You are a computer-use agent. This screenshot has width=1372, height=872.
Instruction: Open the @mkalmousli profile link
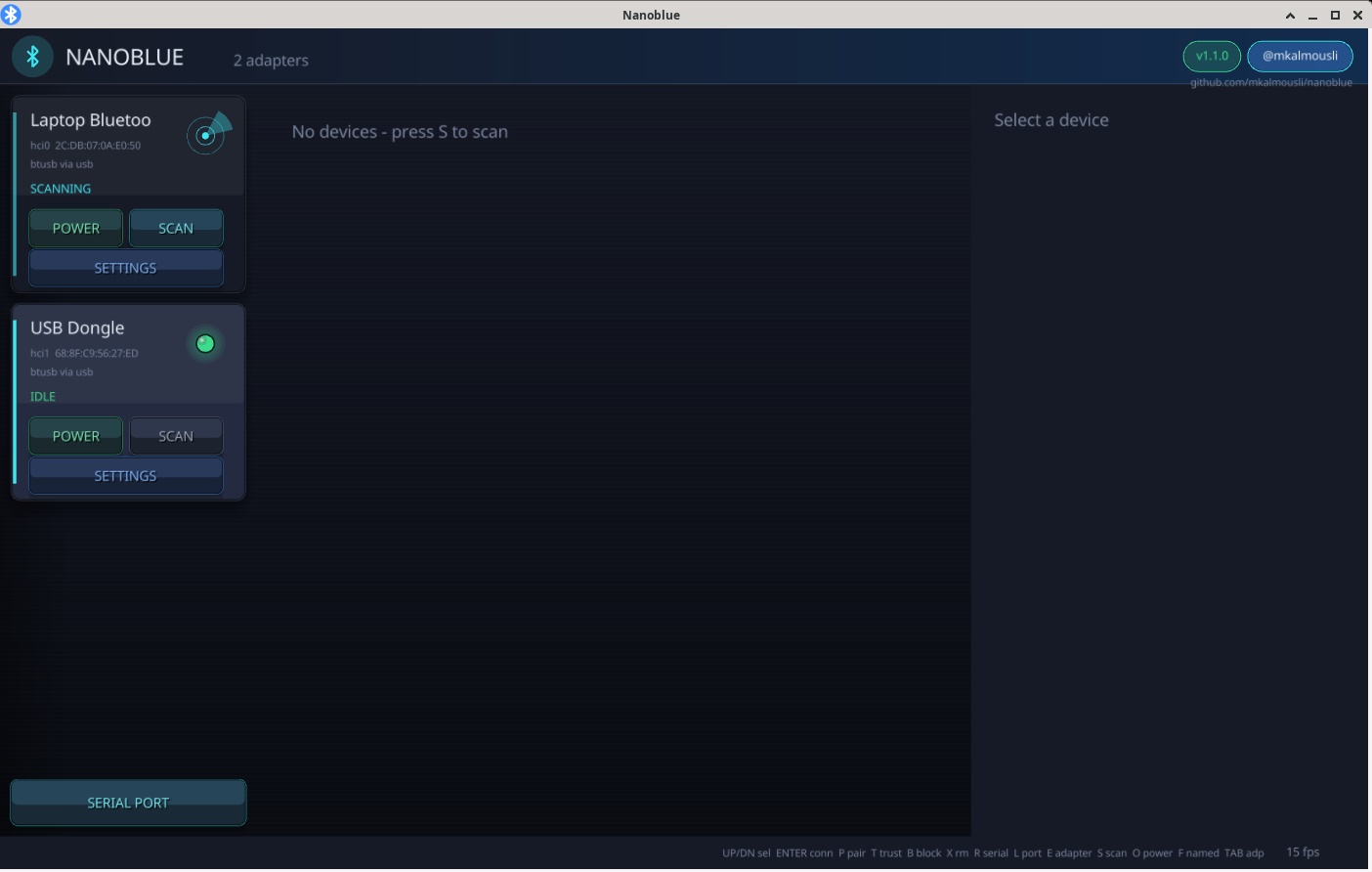coord(1300,56)
